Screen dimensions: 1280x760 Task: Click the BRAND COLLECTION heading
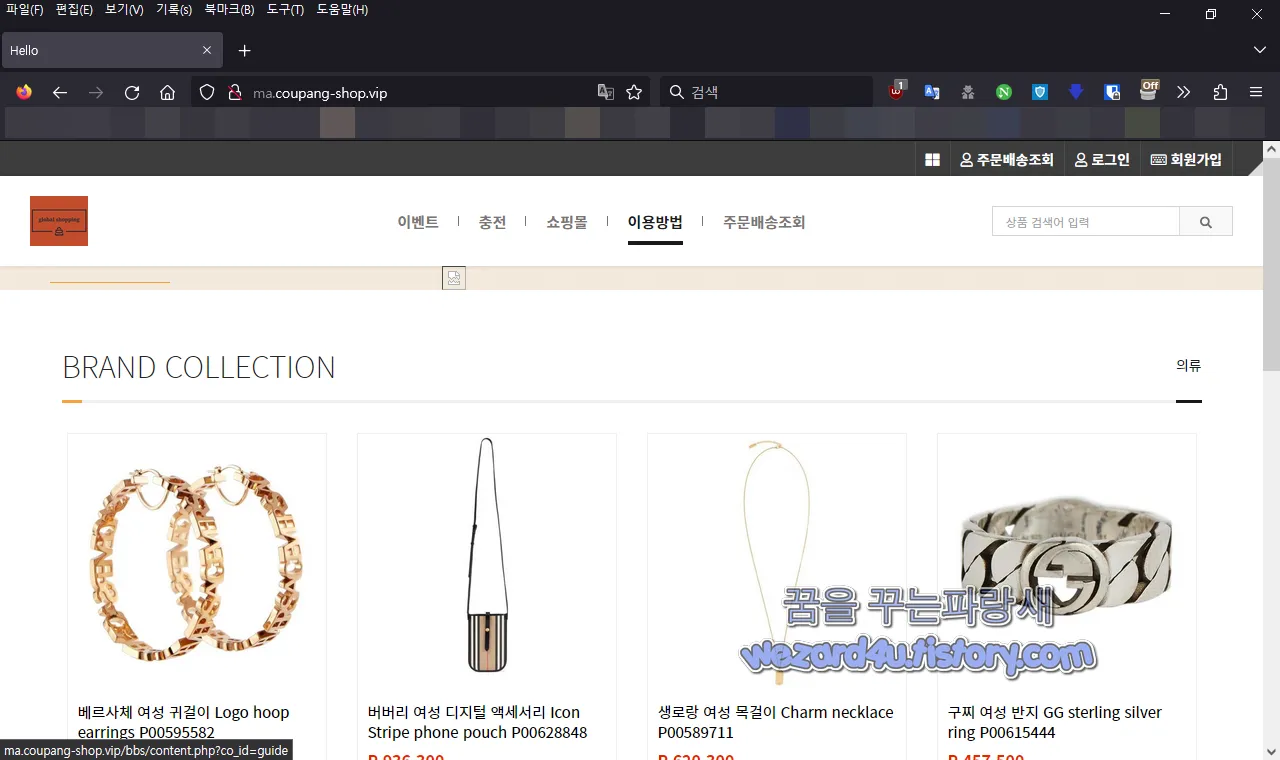[199, 367]
